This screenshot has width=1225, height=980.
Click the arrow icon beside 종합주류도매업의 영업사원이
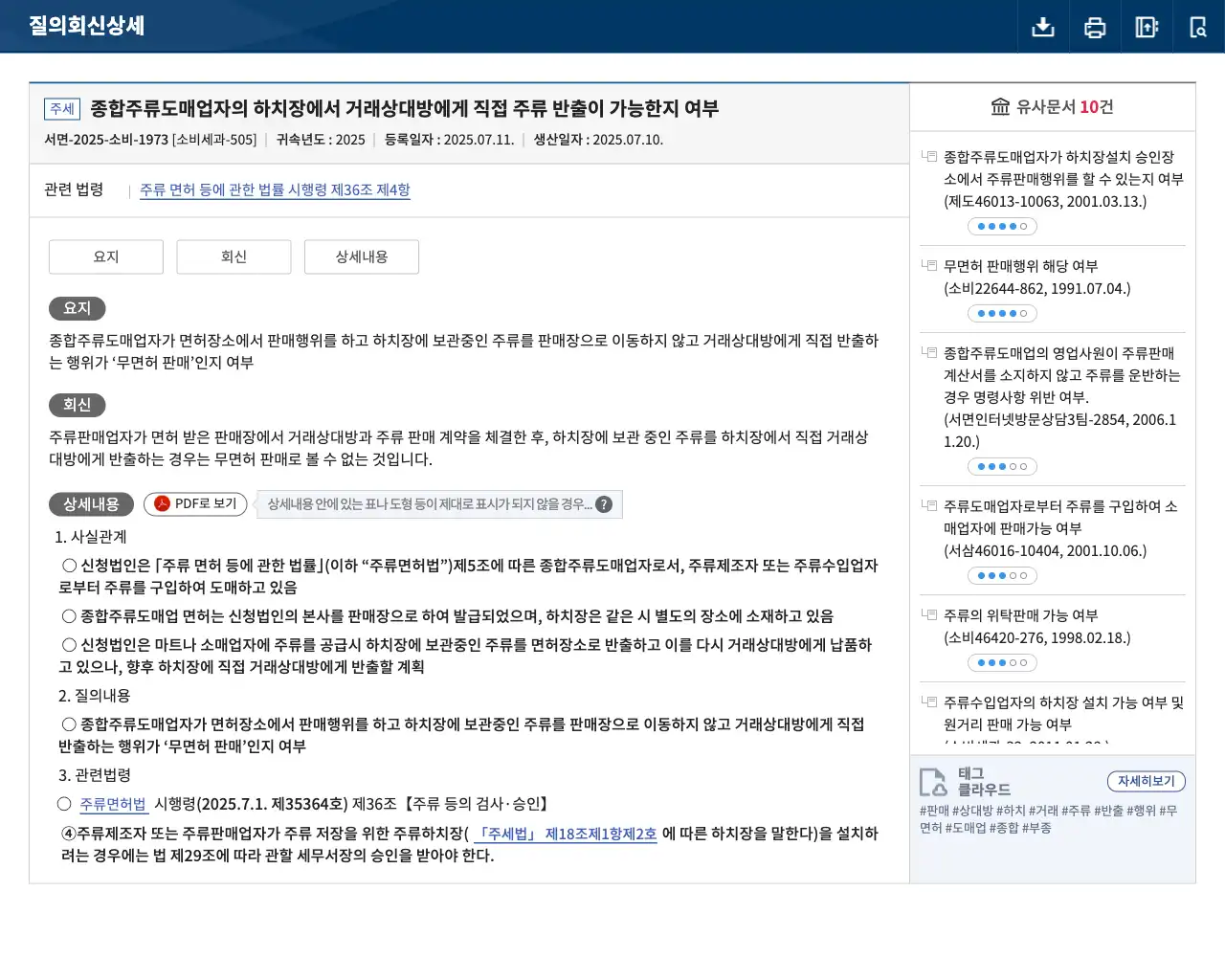coord(928,352)
